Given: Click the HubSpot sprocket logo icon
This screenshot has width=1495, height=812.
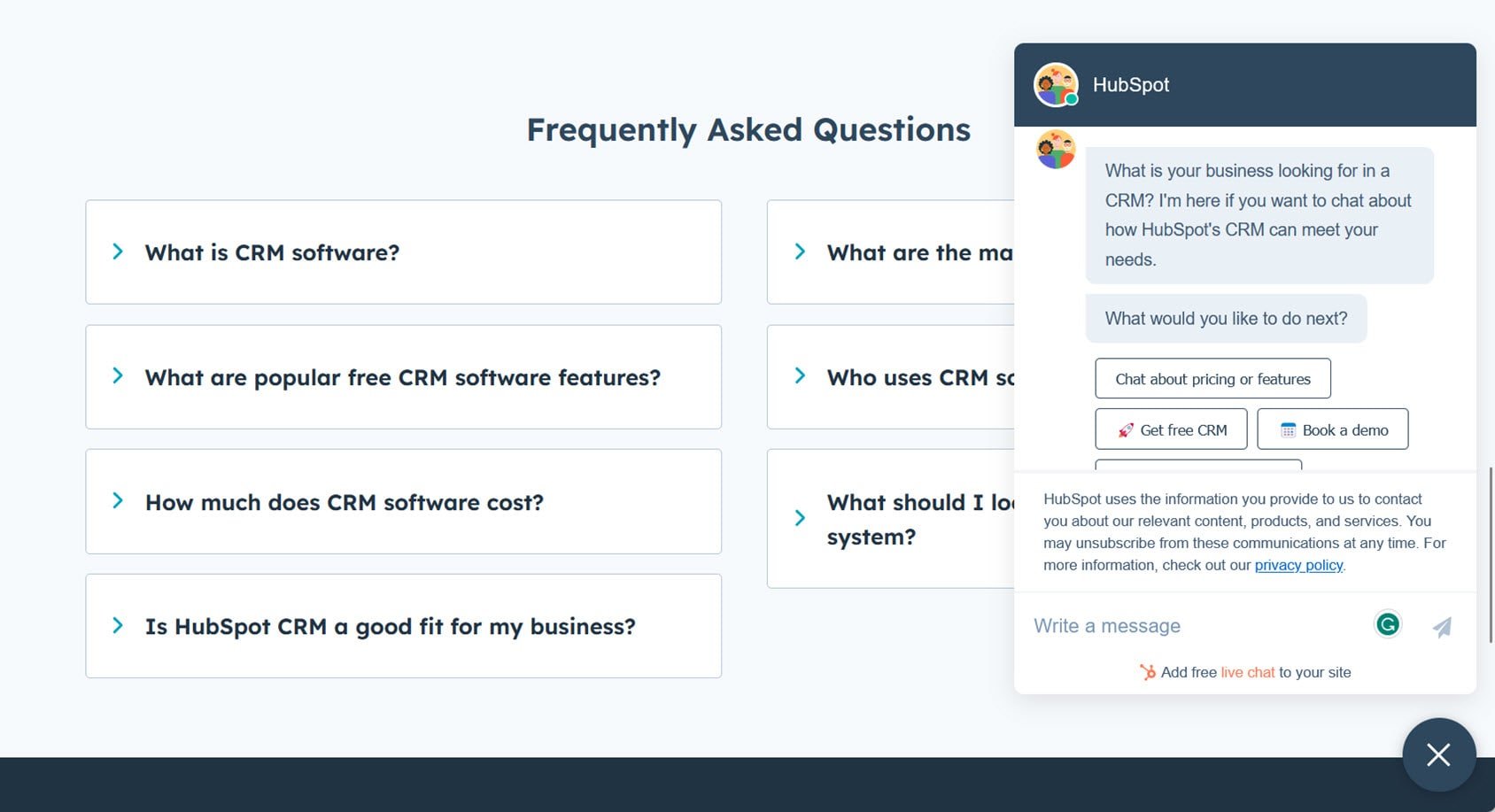Looking at the screenshot, I should (x=1147, y=672).
